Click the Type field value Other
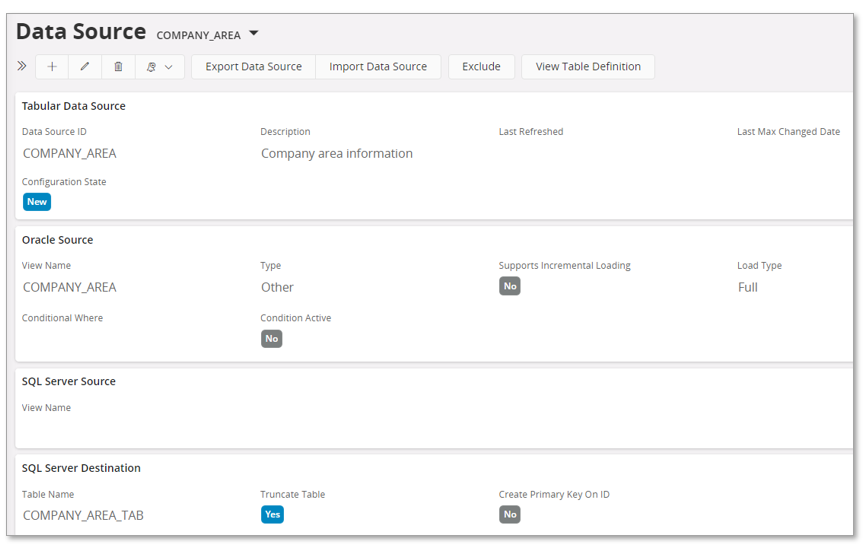The width and height of the screenshot is (867, 544). click(278, 287)
